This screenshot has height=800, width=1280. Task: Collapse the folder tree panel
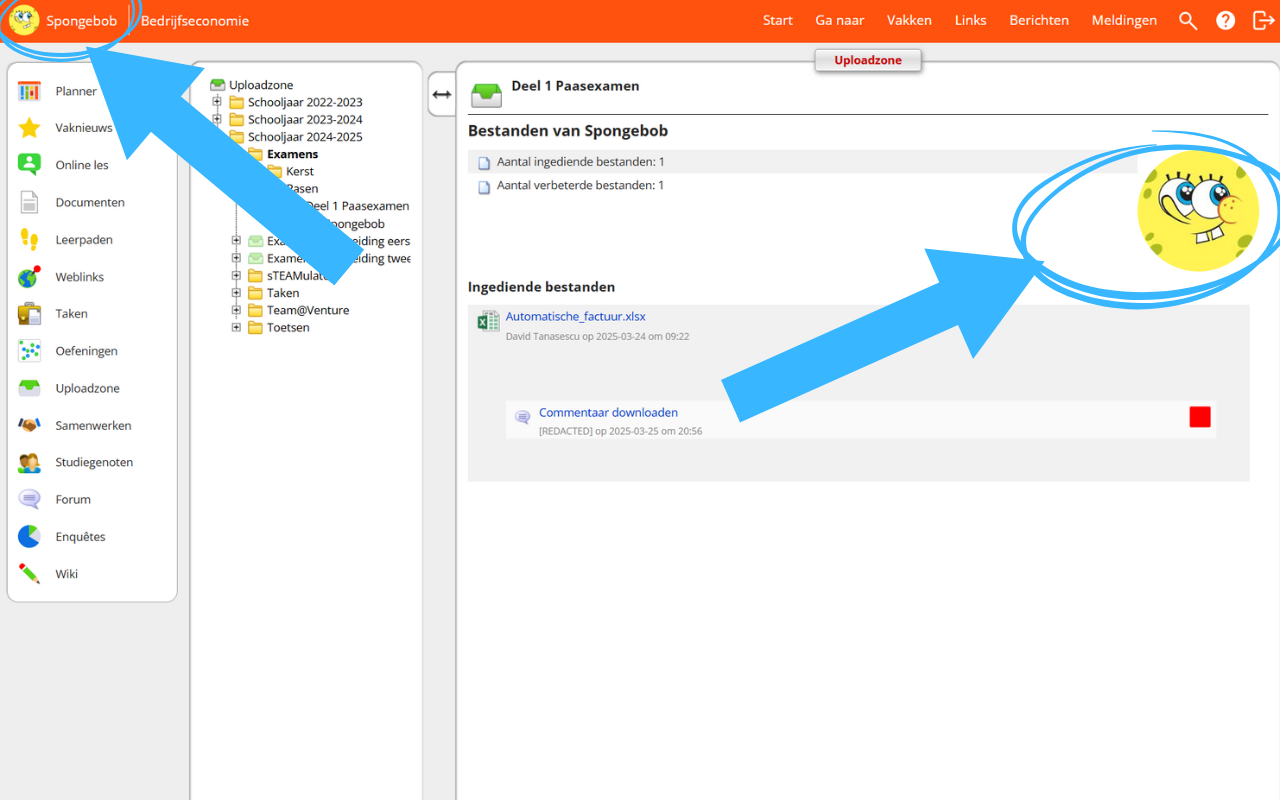click(x=441, y=93)
